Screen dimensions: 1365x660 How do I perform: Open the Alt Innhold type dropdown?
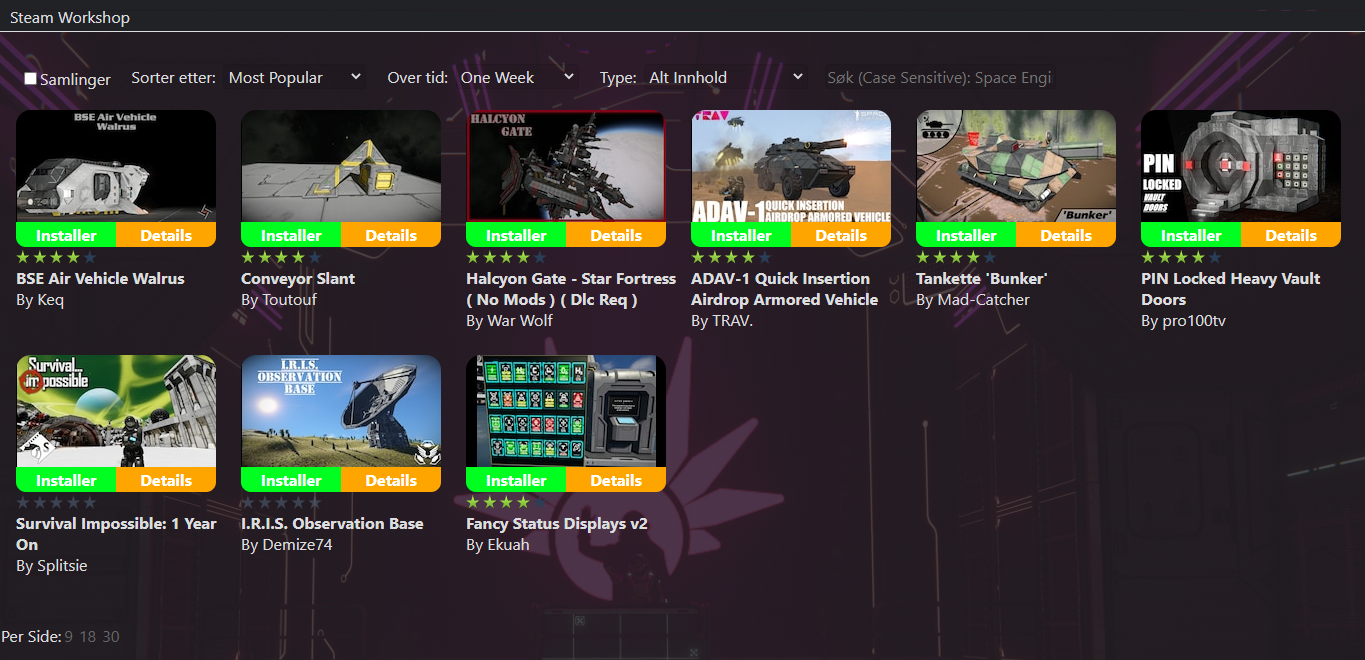727,77
